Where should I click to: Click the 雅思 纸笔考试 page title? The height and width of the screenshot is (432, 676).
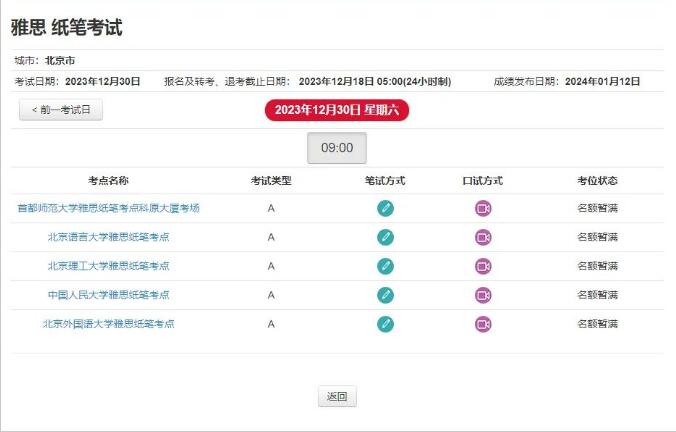(x=67, y=28)
